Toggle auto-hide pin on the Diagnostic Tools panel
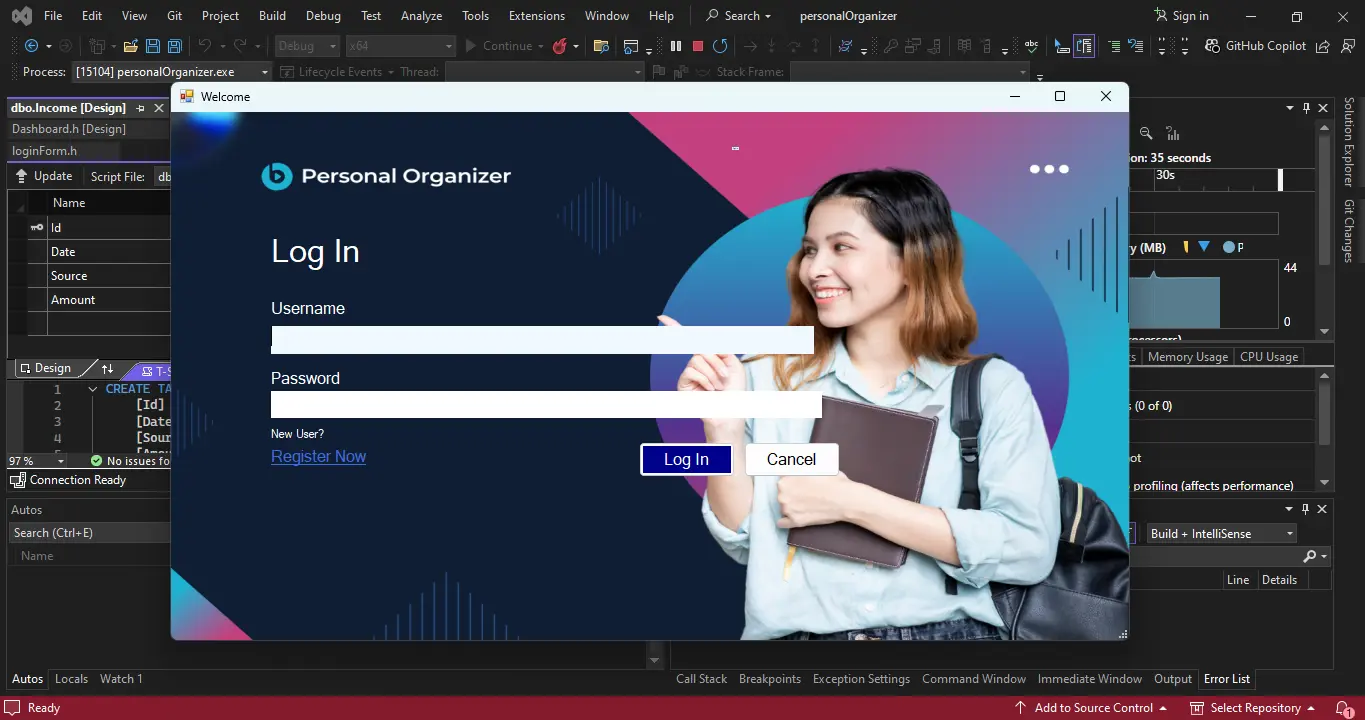Image resolution: width=1365 pixels, height=720 pixels. click(x=1305, y=107)
